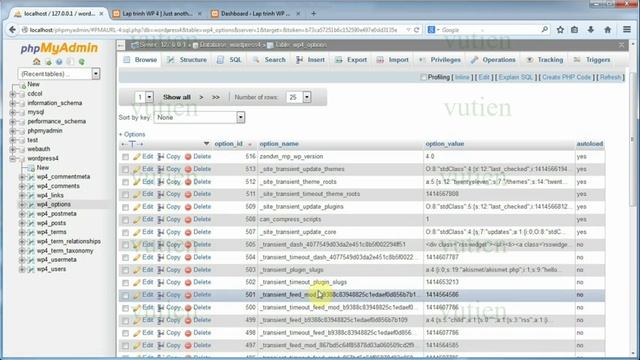This screenshot has width=640, height=360.
Task: Sort by the option_name column header
Action: (279, 144)
